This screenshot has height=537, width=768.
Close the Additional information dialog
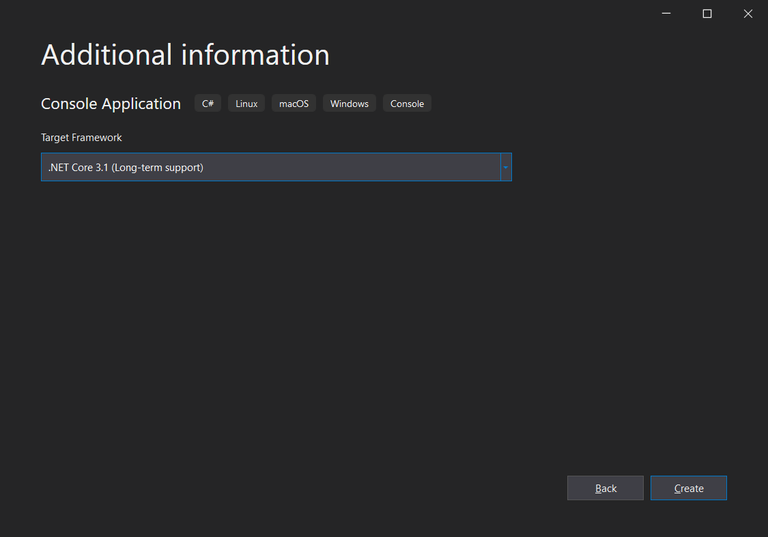747,13
